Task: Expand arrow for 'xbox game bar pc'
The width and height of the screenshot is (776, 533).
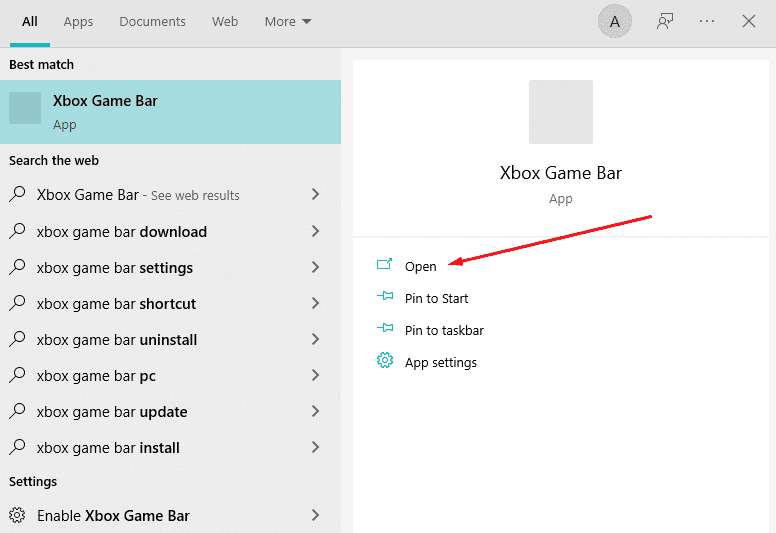Action: click(315, 375)
